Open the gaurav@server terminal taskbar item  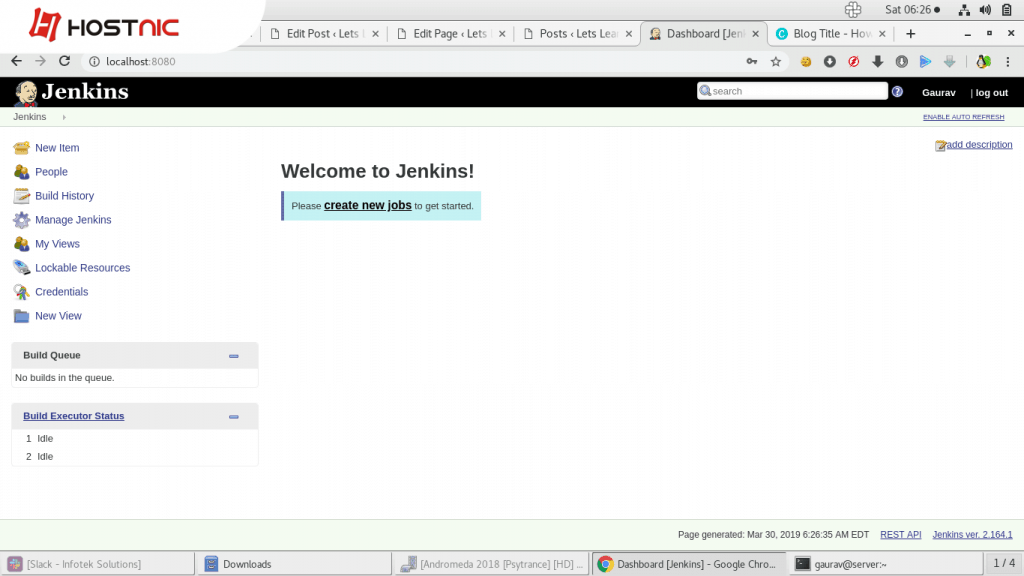pyautogui.click(x=885, y=564)
